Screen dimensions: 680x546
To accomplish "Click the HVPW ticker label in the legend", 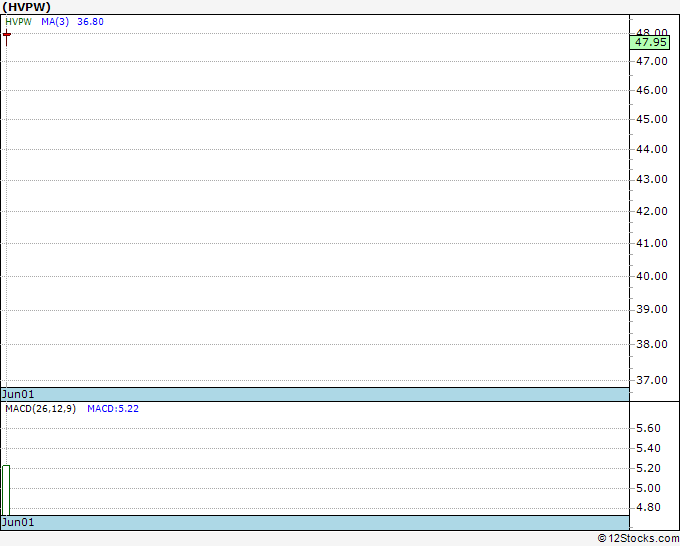I will coord(18,22).
